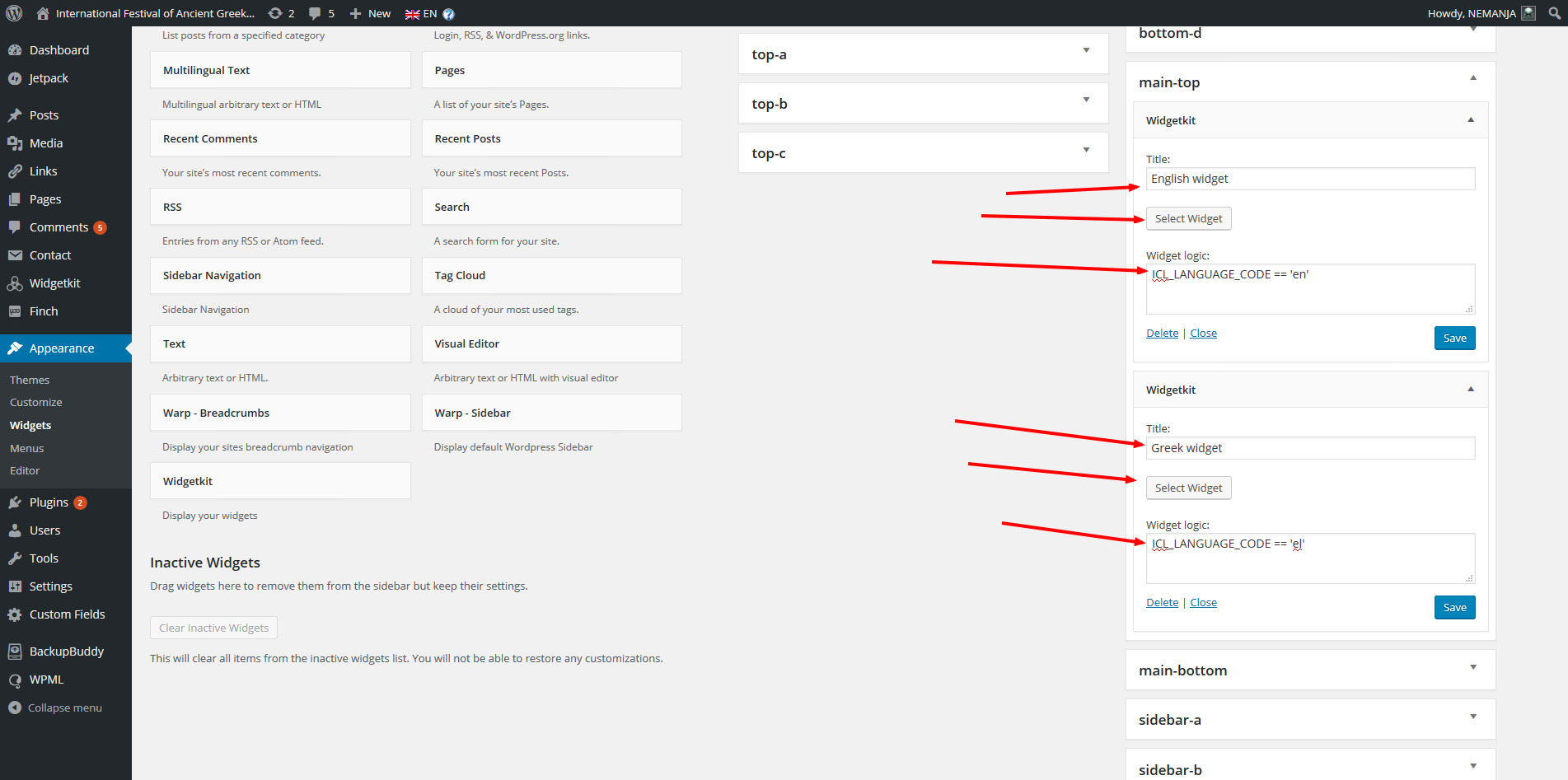Click Select Widget under Greek widget

1188,488
